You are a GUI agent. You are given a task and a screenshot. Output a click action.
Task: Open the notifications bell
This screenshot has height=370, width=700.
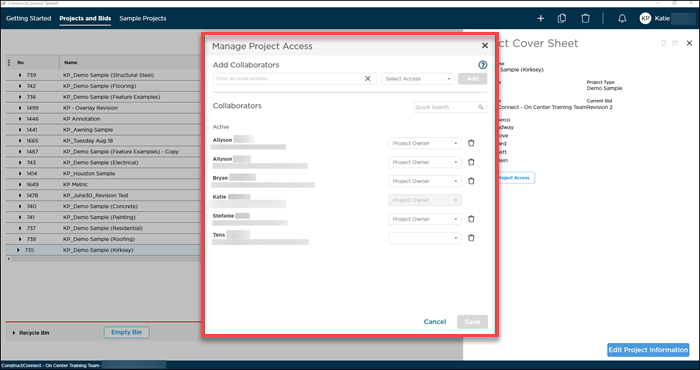pyautogui.click(x=622, y=18)
